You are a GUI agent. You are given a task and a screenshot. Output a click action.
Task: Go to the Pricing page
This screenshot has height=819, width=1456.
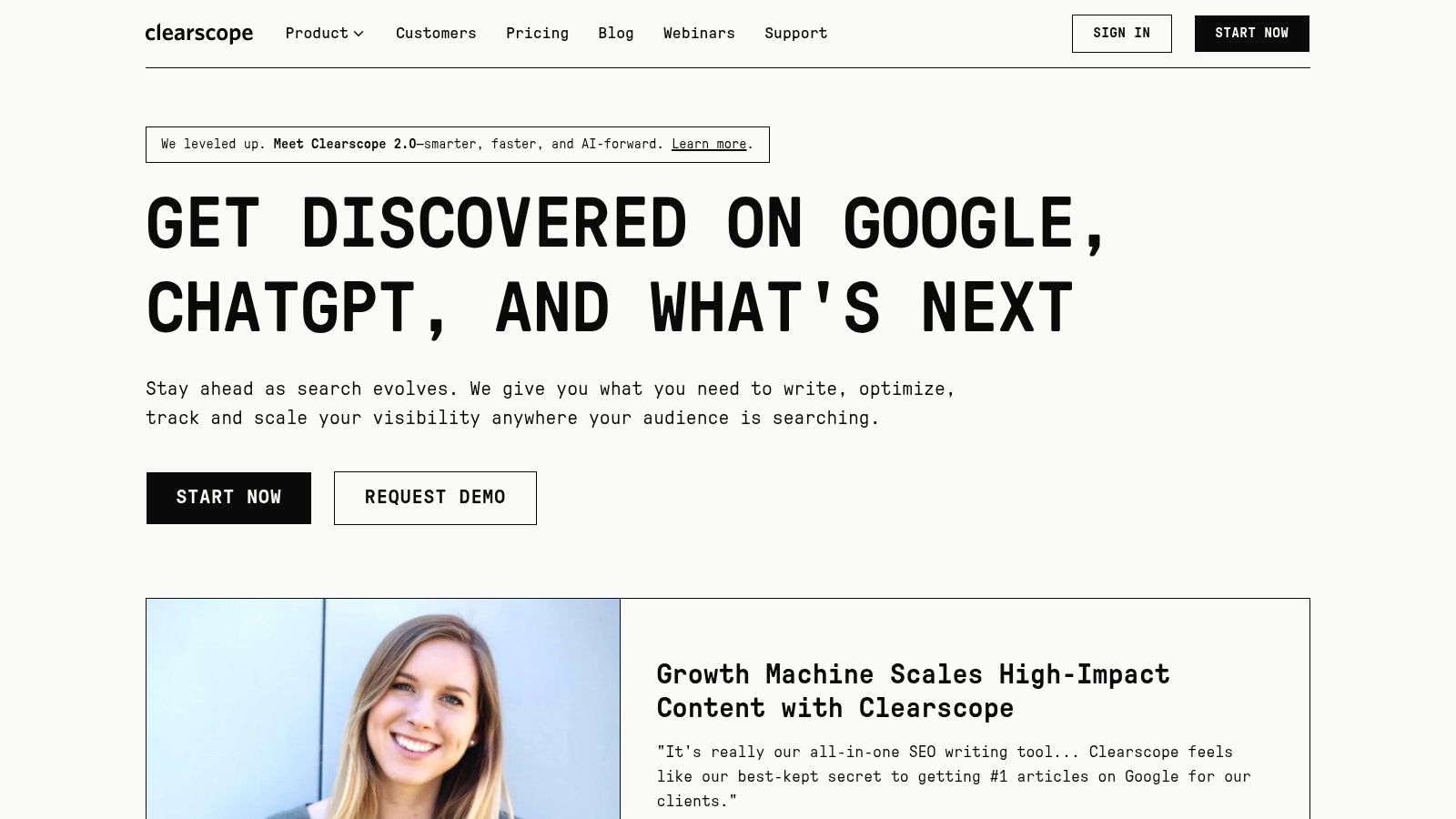(537, 34)
